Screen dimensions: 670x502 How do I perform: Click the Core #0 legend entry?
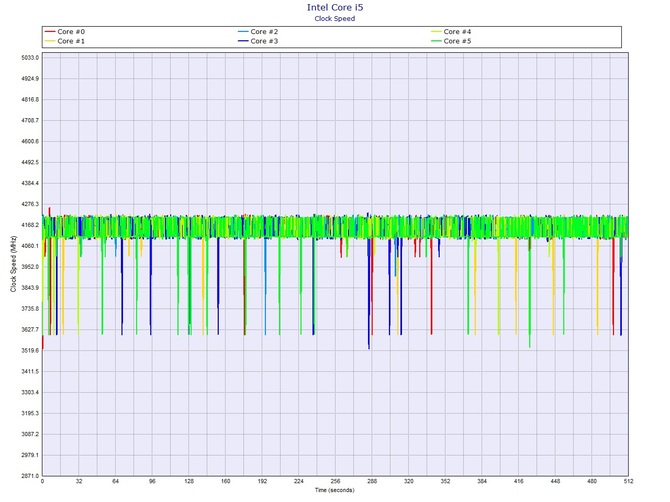(x=65, y=32)
